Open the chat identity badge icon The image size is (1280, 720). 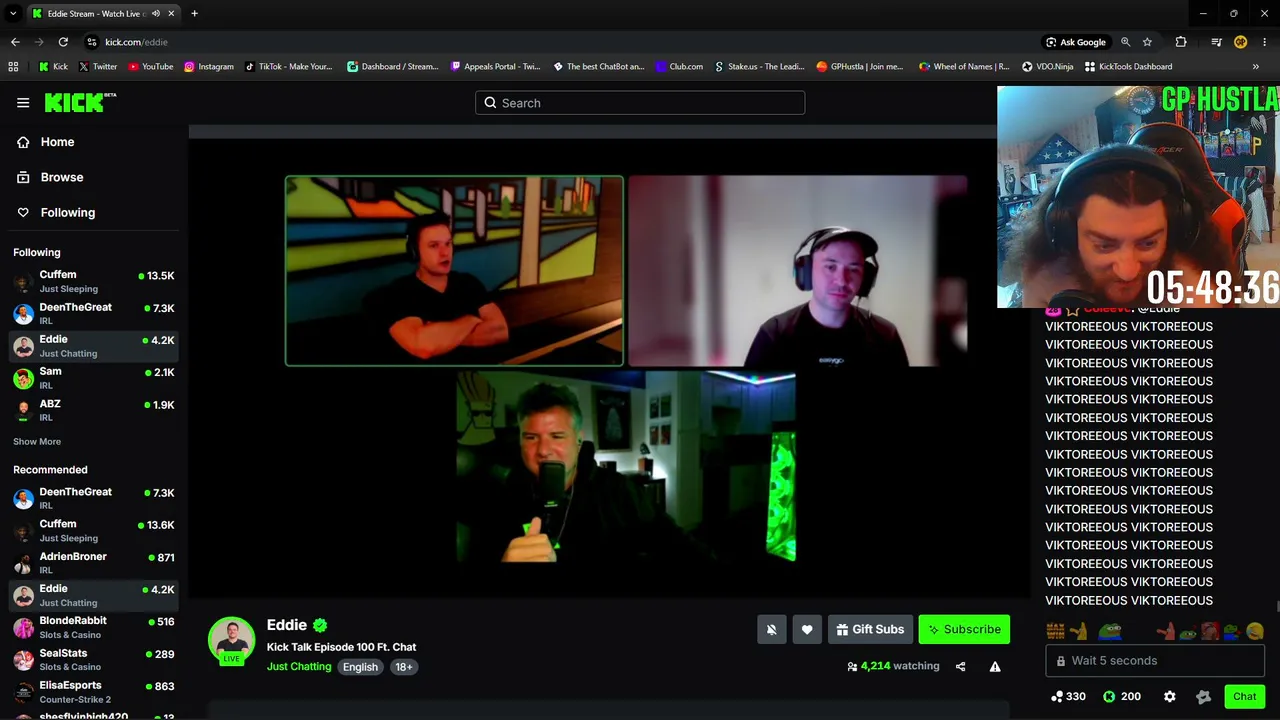point(1203,697)
